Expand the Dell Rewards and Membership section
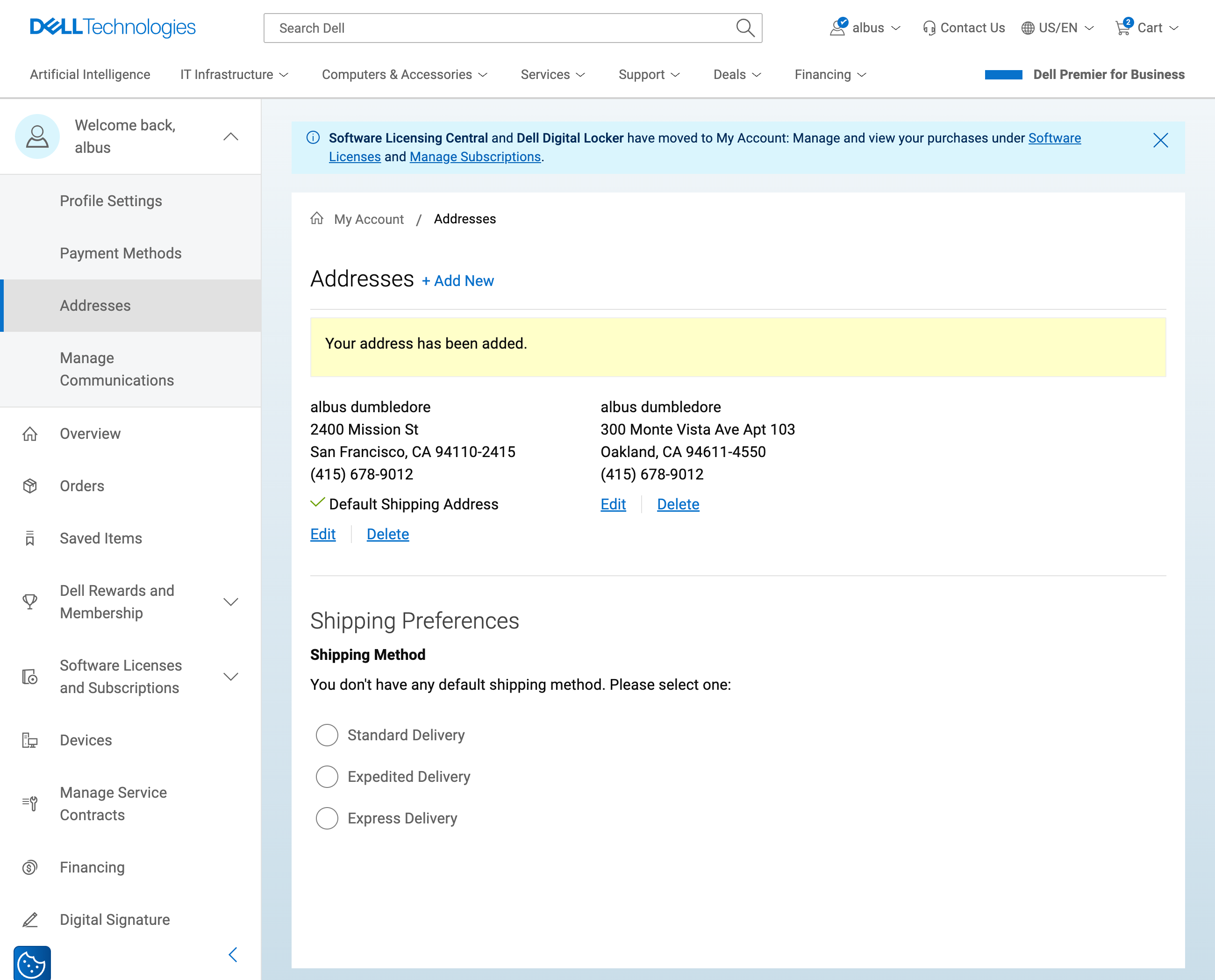The image size is (1215, 980). click(231, 602)
